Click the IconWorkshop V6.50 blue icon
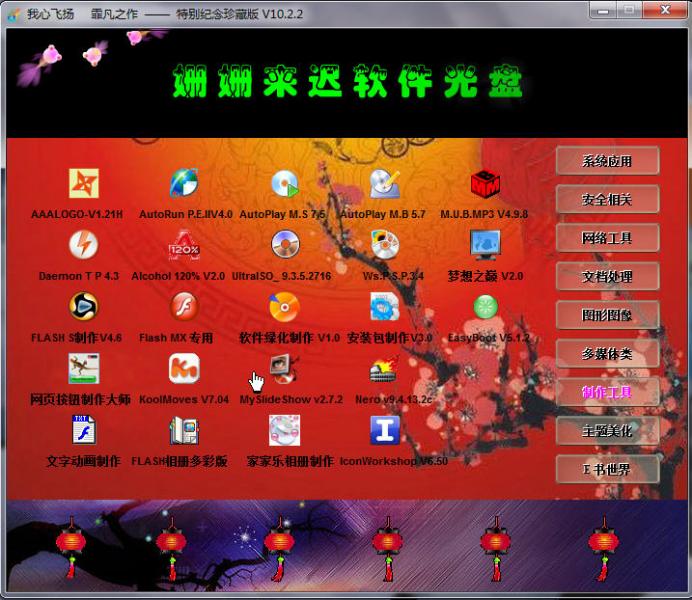This screenshot has width=692, height=600. (x=385, y=430)
